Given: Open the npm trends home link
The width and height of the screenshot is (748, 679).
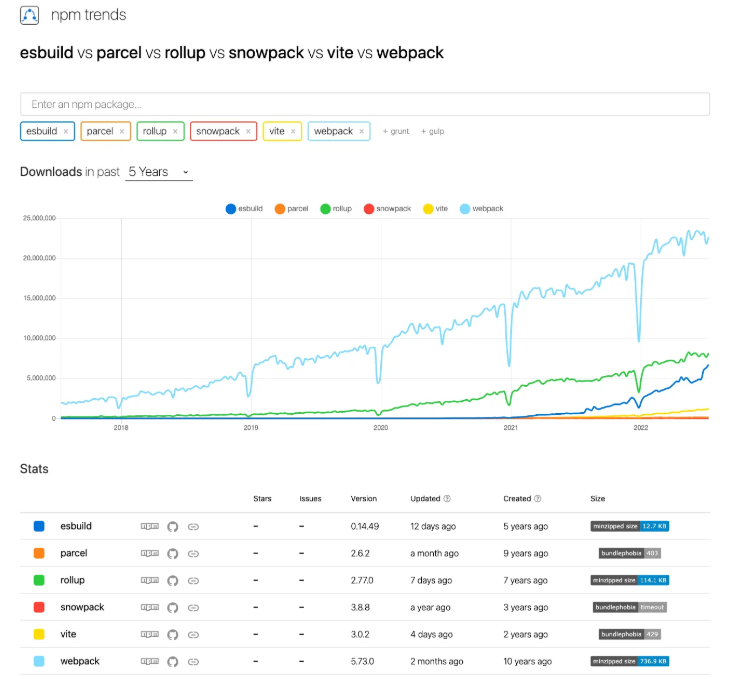Looking at the screenshot, I should click(88, 15).
